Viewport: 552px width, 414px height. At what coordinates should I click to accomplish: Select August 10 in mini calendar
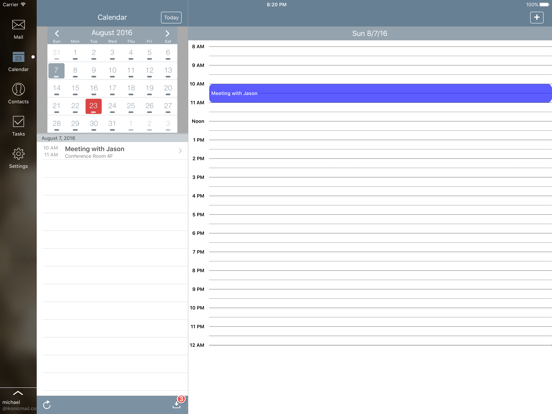112,70
